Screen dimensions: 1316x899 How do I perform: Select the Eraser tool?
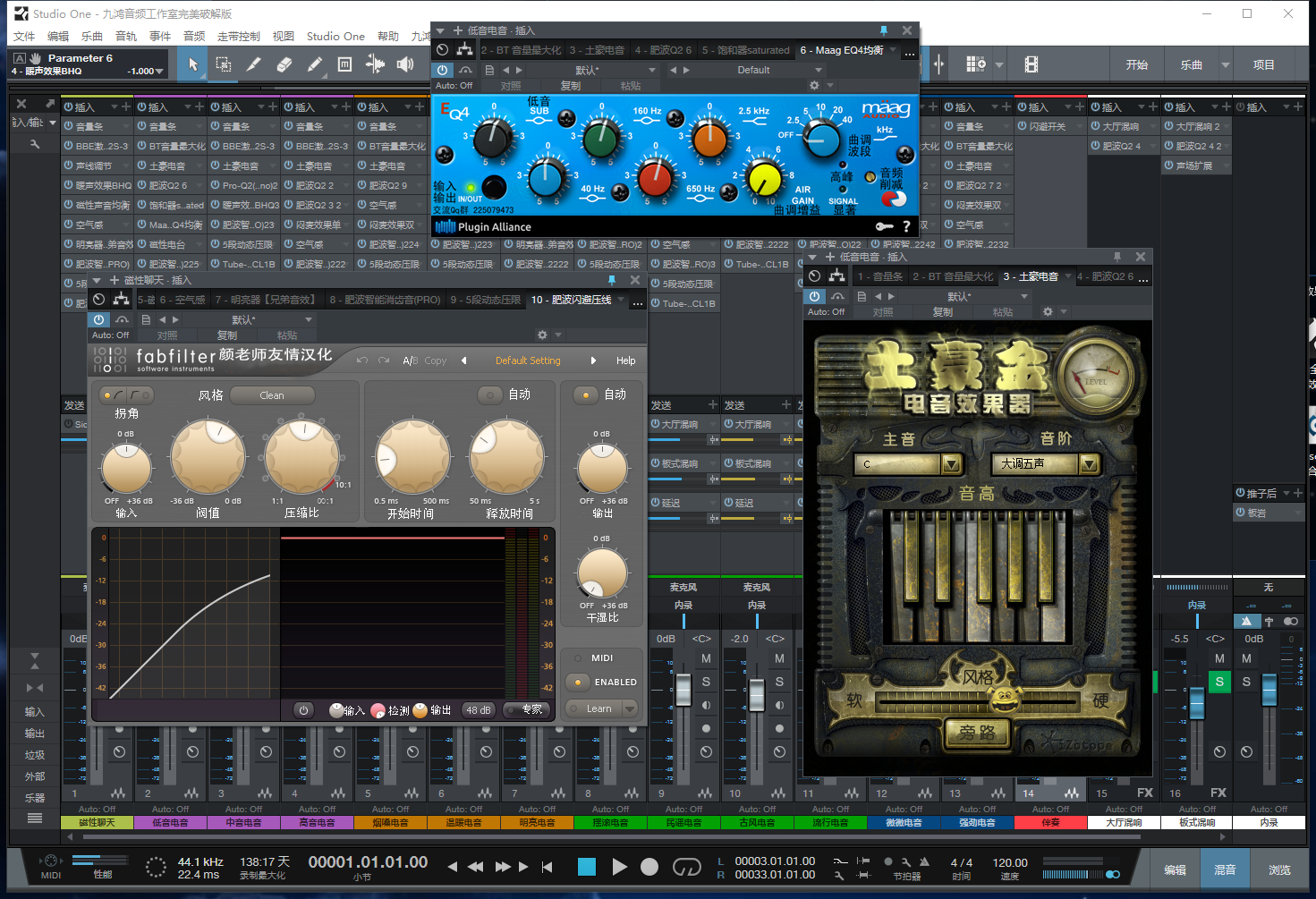click(x=284, y=64)
